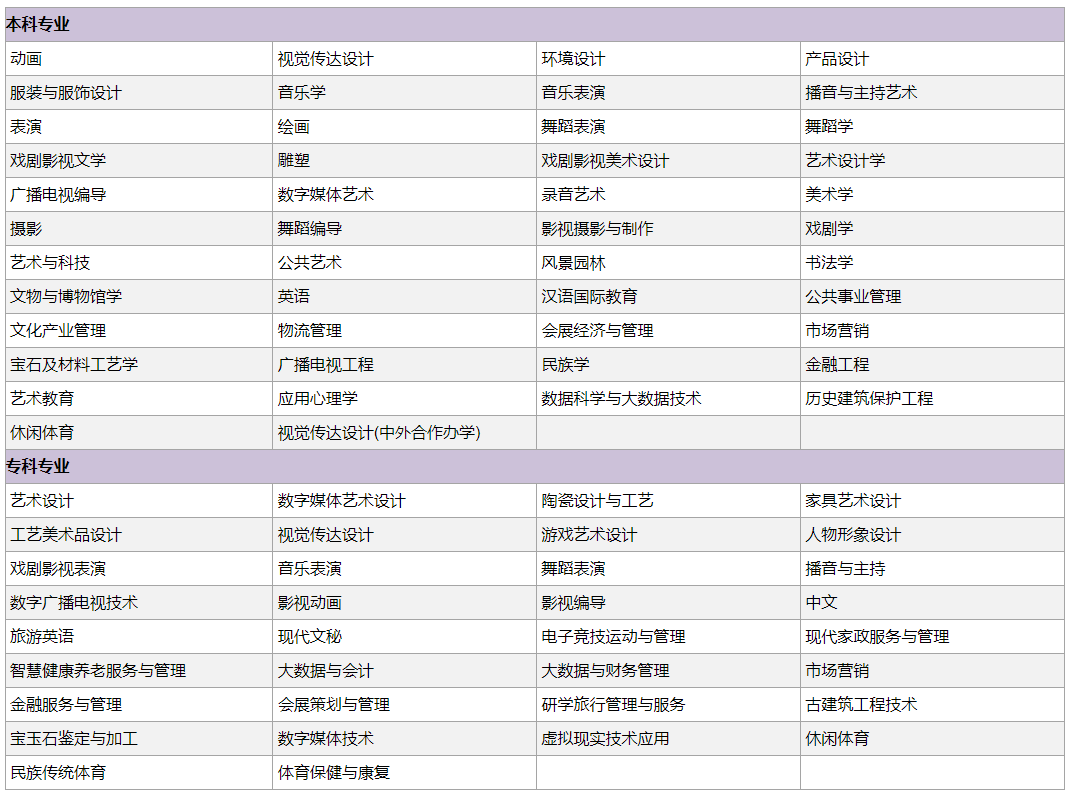The image size is (1071, 796).
Task: Click 数据科学与大数据技术 cell
Action: click(668, 398)
